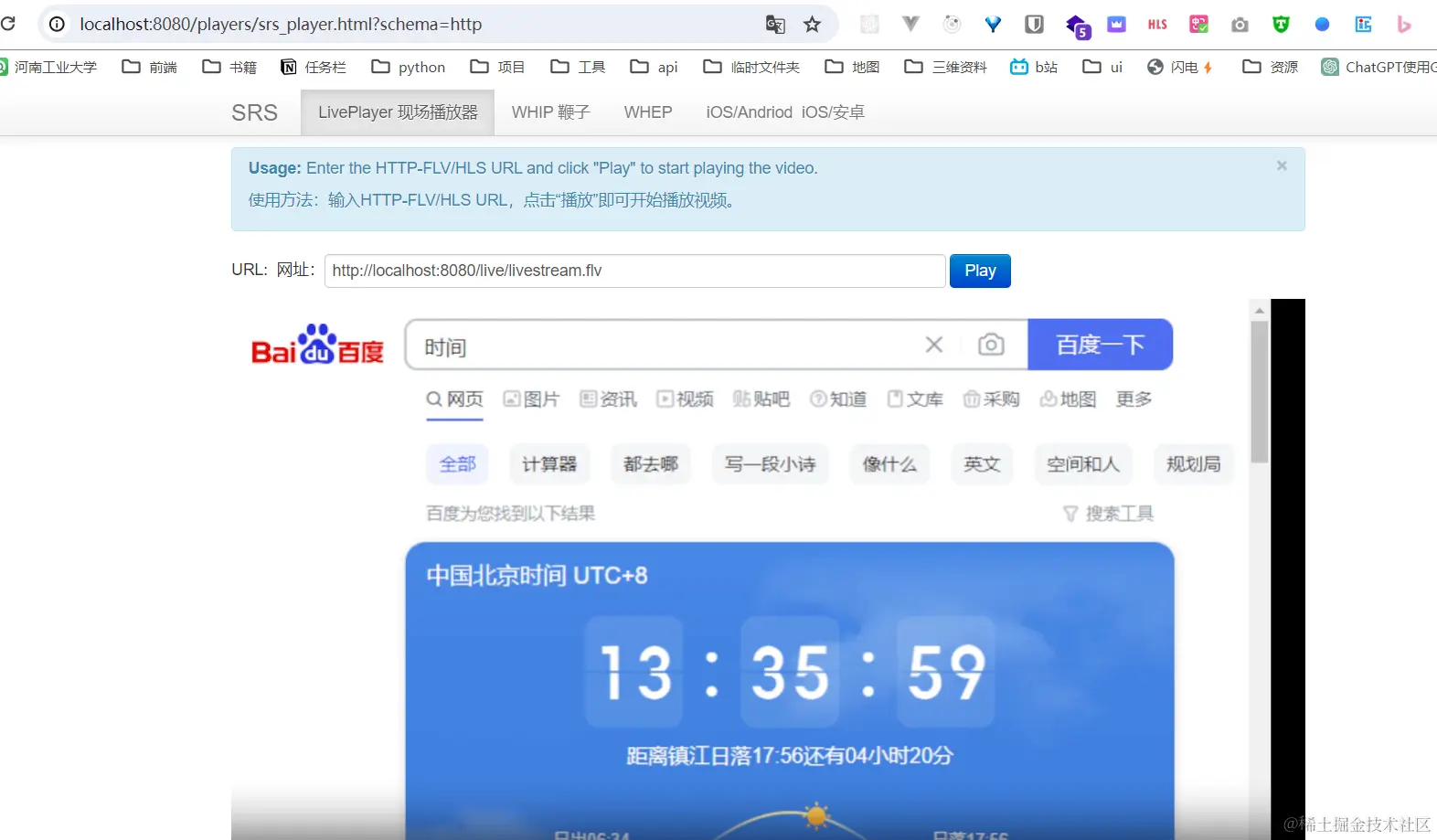This screenshot has width=1437, height=840.
Task: Click the 写一段小诗 suggestion chip
Action: pyautogui.click(x=770, y=464)
